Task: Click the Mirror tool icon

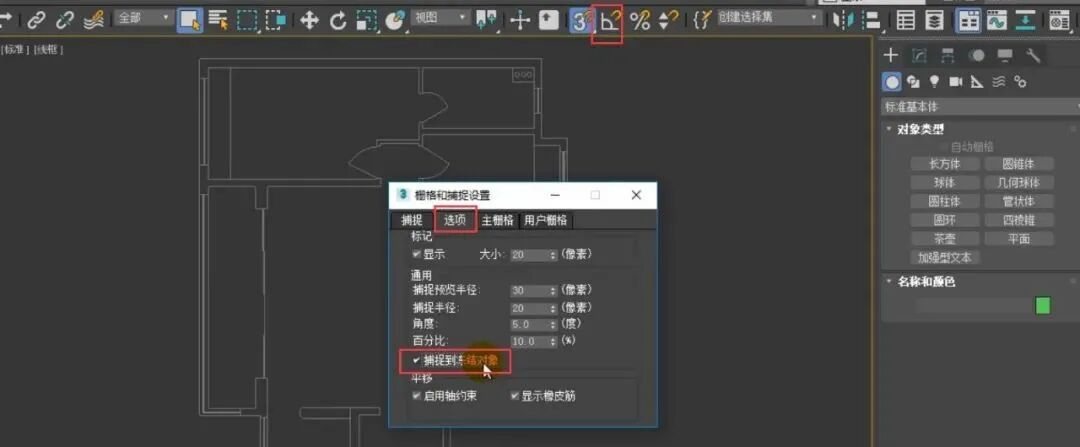Action: [x=842, y=21]
